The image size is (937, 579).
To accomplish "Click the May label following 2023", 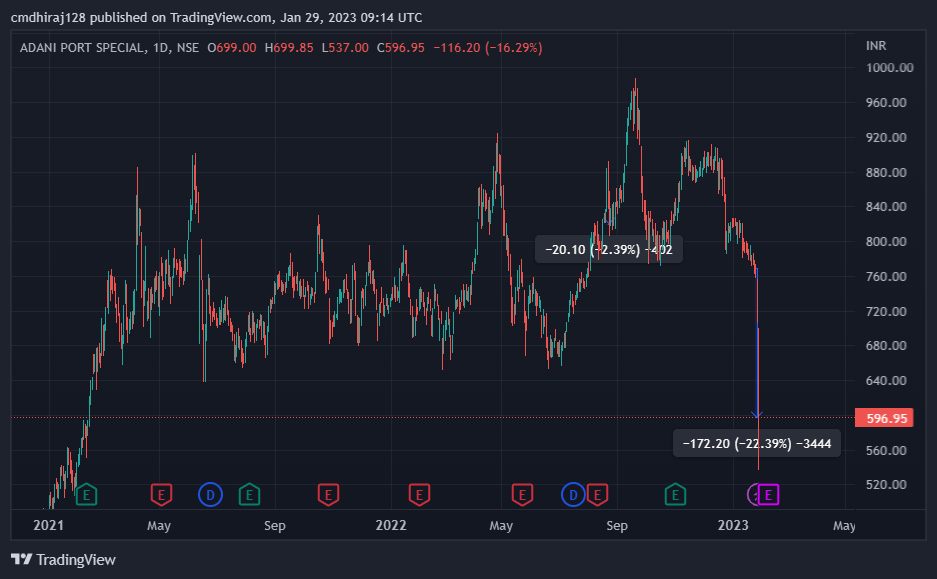I will [844, 525].
